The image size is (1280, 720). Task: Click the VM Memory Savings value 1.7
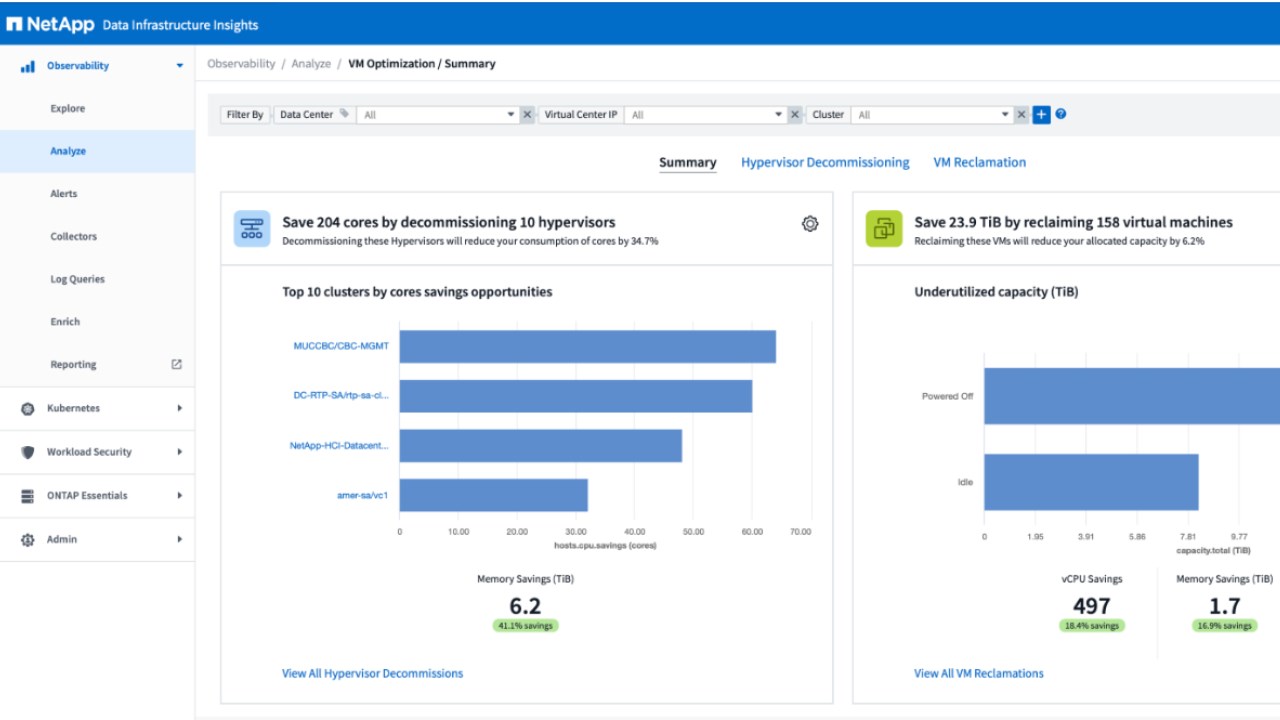(x=1224, y=606)
